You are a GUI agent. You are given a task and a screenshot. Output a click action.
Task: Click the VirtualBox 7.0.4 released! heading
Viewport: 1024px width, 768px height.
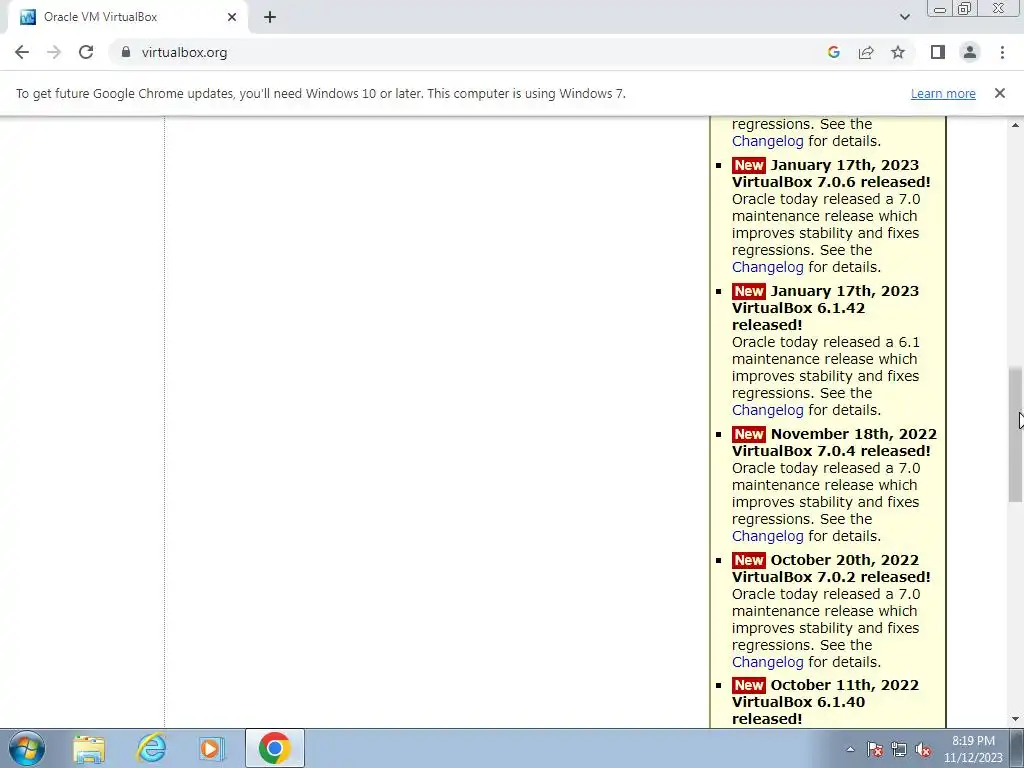pos(831,451)
